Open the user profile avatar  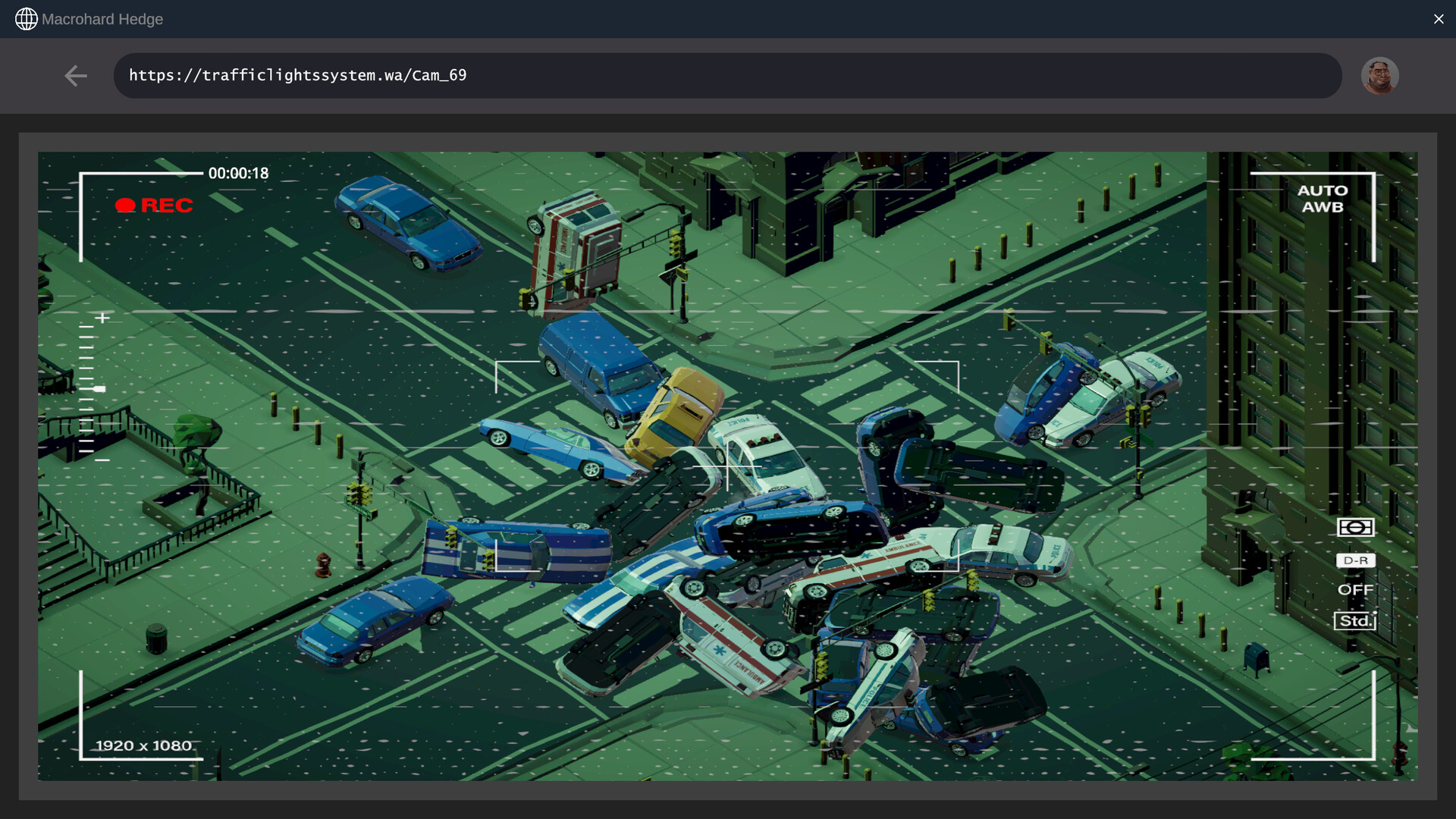1381,75
